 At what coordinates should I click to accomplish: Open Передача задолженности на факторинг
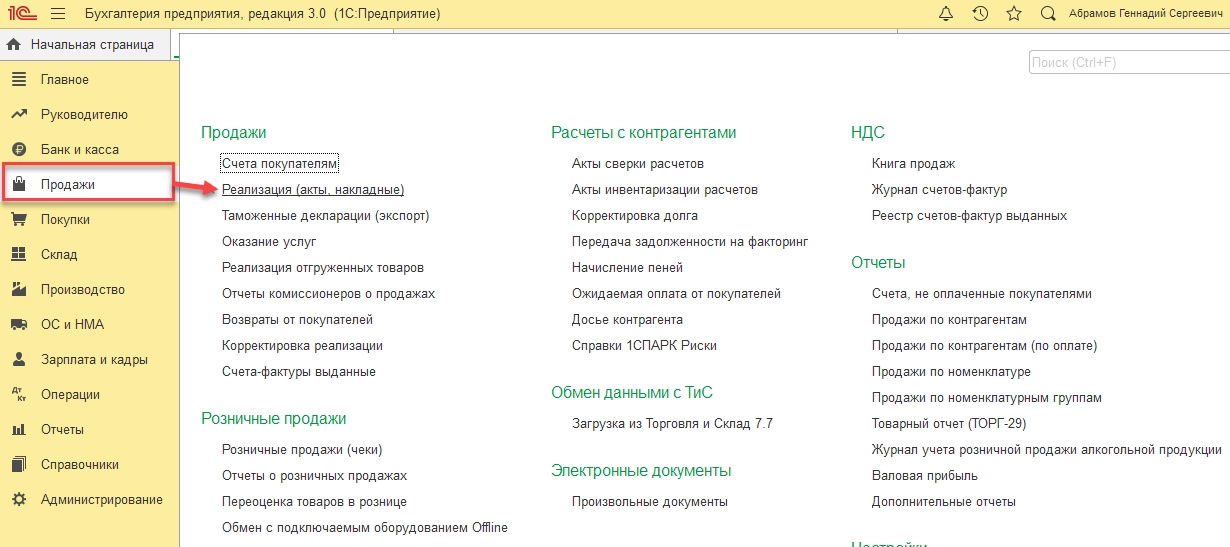click(x=690, y=241)
